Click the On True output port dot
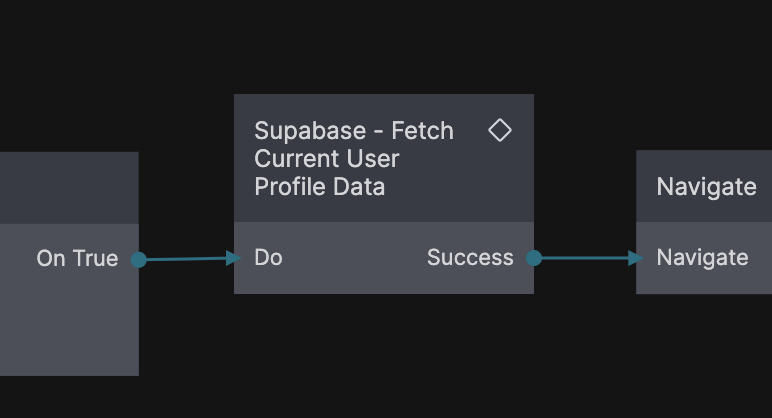772x418 pixels. click(x=139, y=260)
